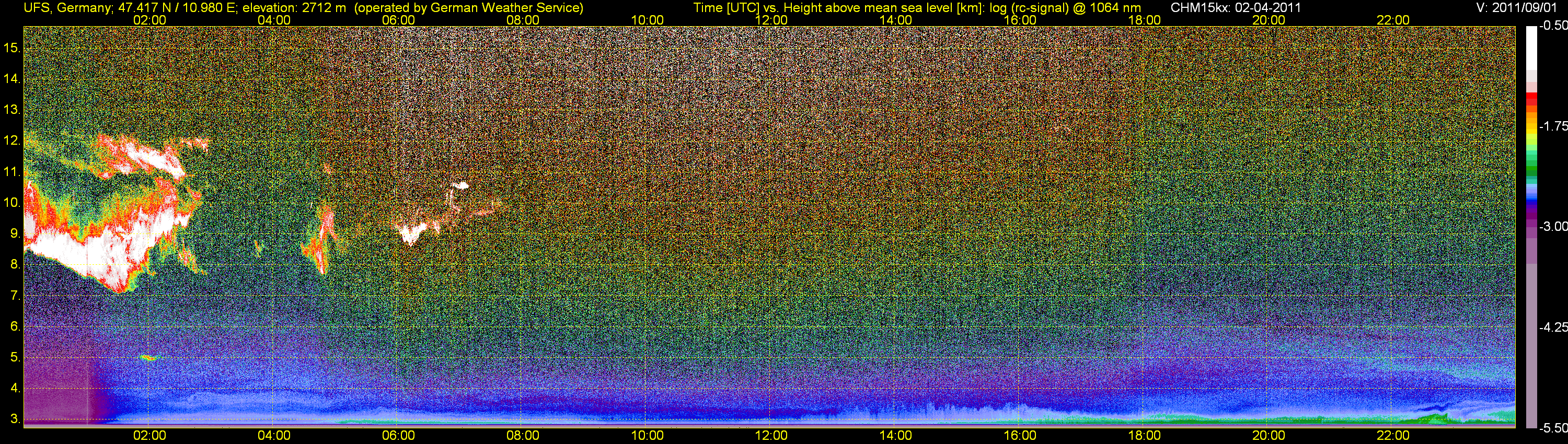
Task: Click the "15." height axis label
Action: click(12, 48)
